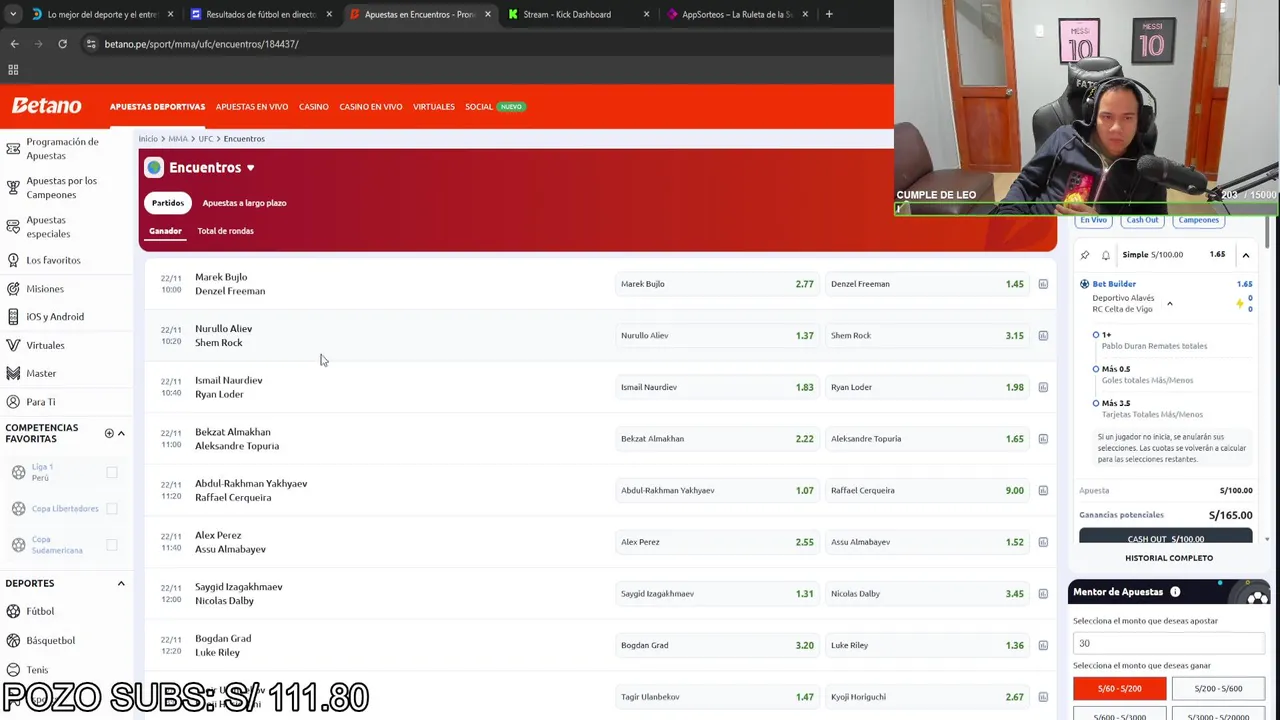Screen dimensions: 1280x720
Task: Click the info icon beside Mentor de Apuestas
Action: pyautogui.click(x=1175, y=592)
